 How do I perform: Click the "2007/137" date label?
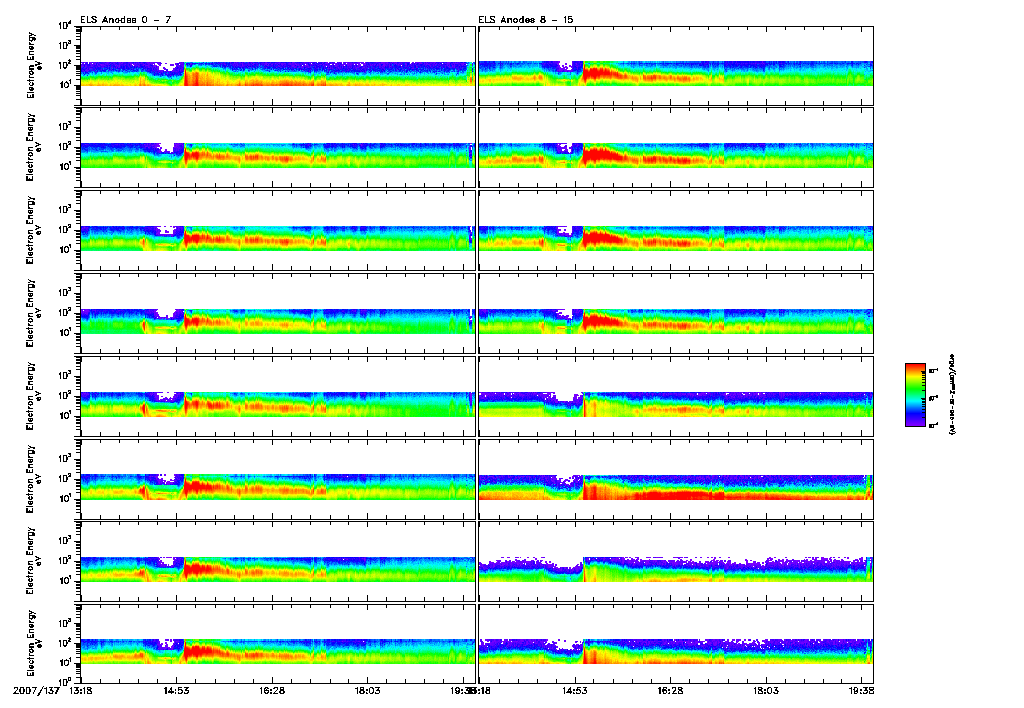[x=37, y=690]
